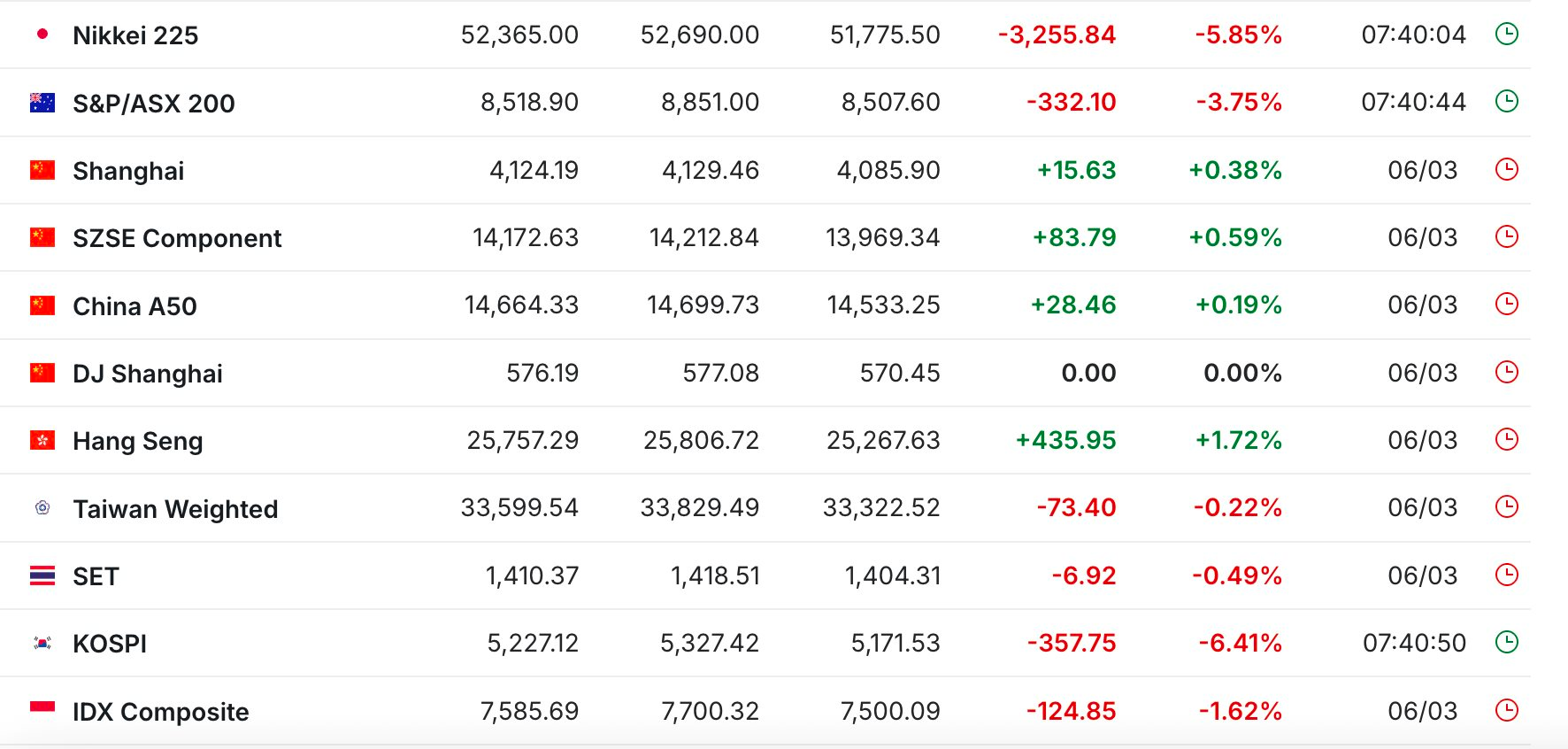1568x749 pixels.
Task: Click the South Korea flag by KOSPI
Action: click(x=42, y=643)
